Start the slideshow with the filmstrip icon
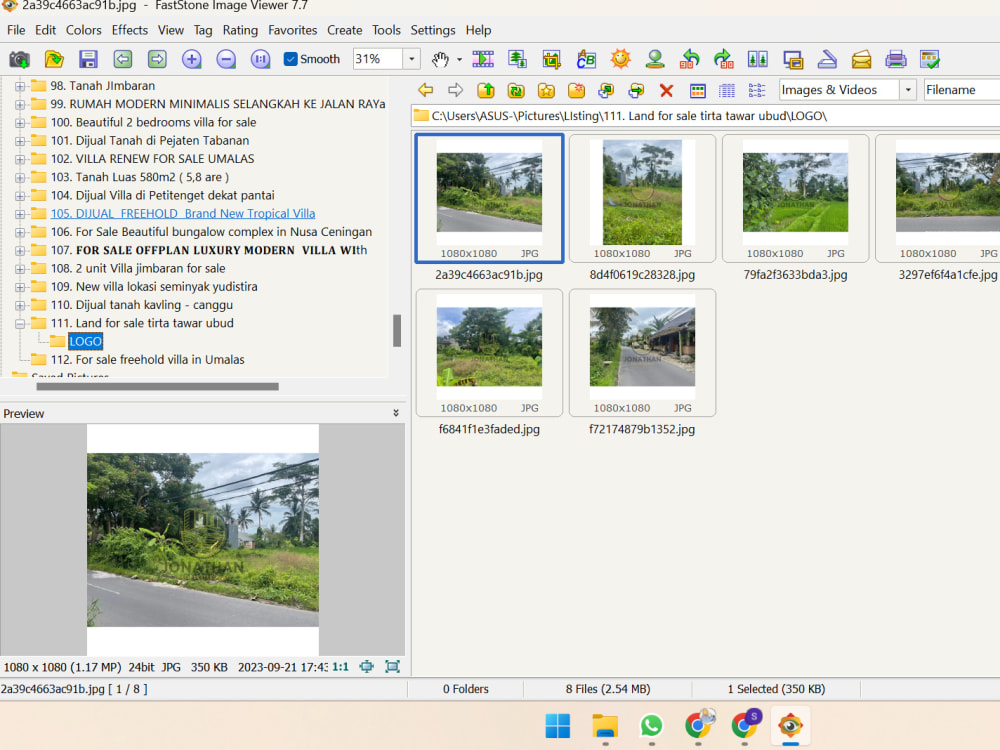1000x750 pixels. (x=483, y=59)
